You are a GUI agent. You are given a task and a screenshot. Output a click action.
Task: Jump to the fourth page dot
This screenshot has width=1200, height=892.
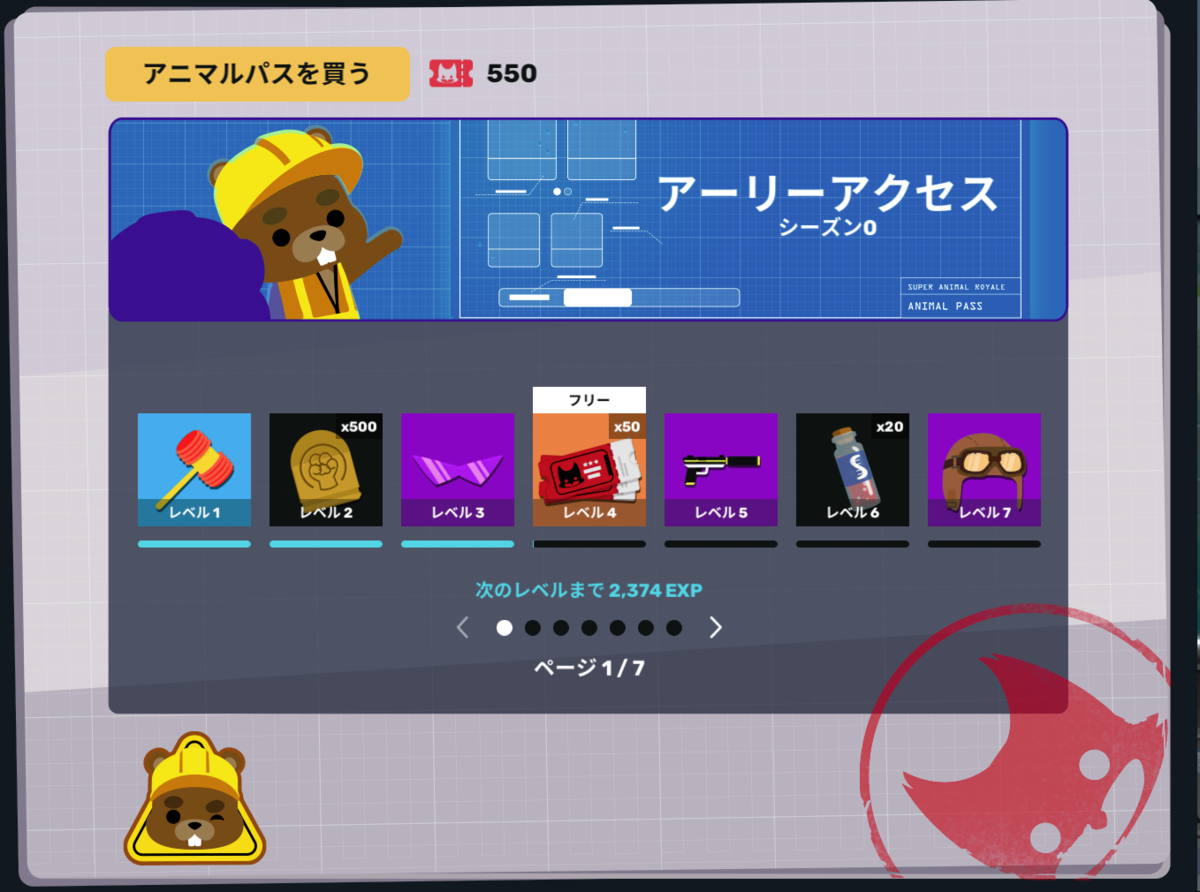589,627
